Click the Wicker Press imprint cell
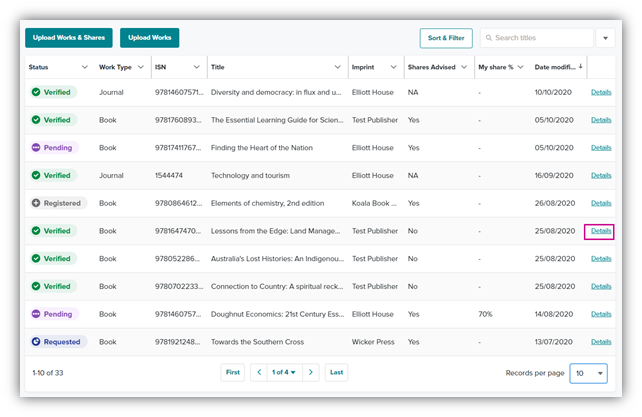642x417 pixels. (x=373, y=342)
